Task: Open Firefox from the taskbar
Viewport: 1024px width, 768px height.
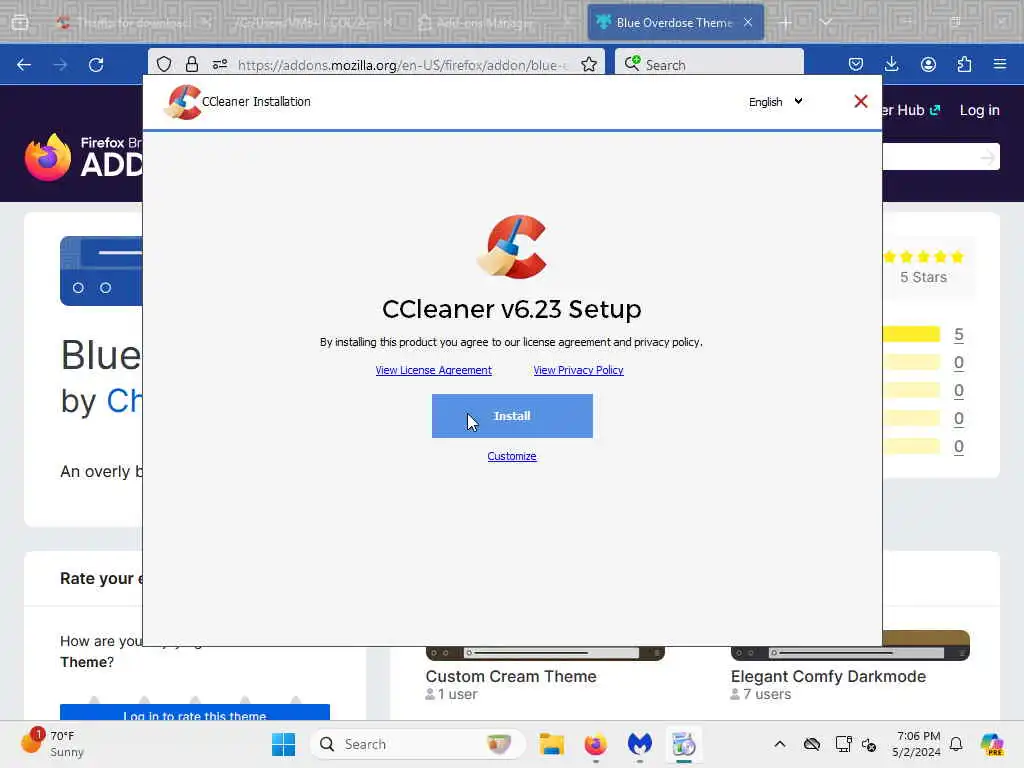Action: pyautogui.click(x=596, y=744)
